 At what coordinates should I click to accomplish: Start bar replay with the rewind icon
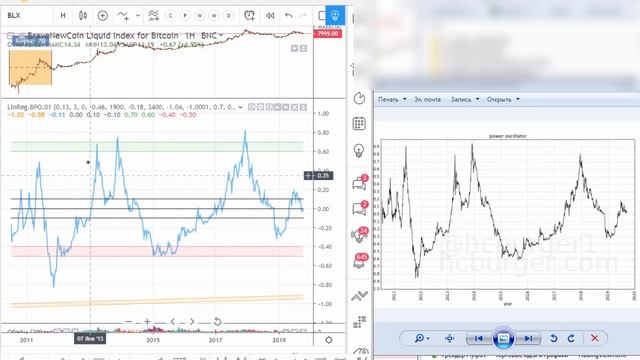tap(270, 16)
